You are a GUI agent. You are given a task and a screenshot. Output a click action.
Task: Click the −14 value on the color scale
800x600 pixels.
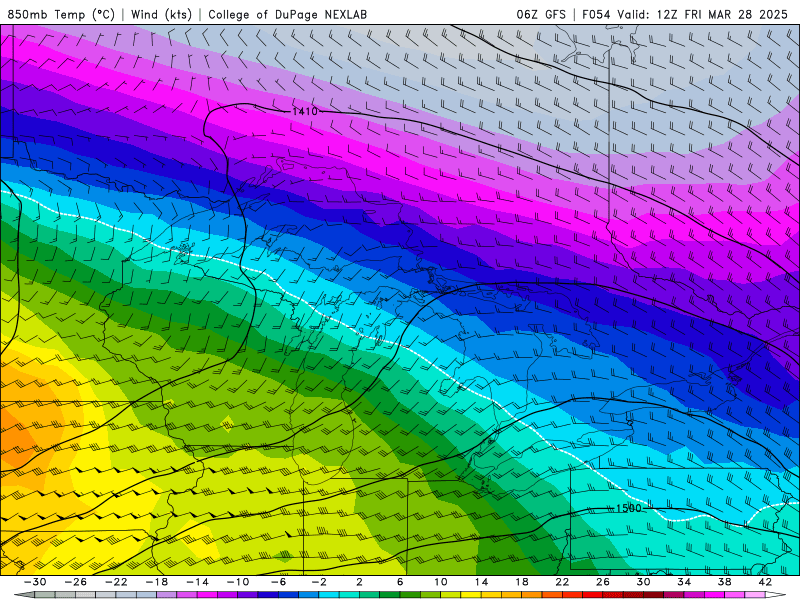(197, 582)
